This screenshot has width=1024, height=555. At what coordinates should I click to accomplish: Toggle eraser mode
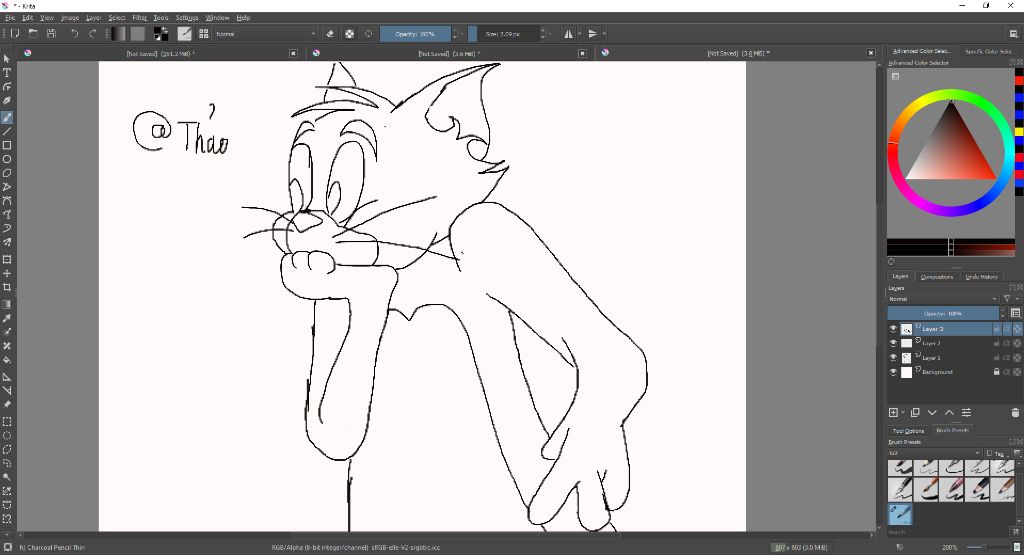coord(330,33)
